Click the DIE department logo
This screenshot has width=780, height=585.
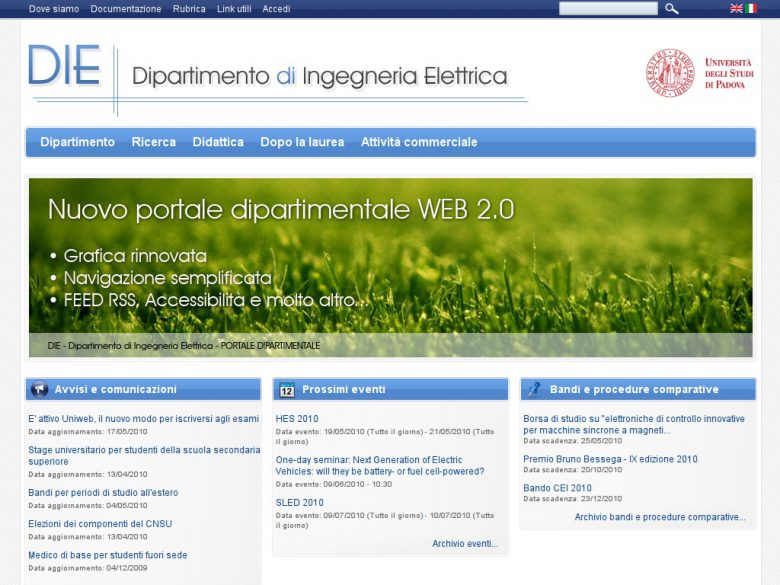pyautogui.click(x=65, y=66)
